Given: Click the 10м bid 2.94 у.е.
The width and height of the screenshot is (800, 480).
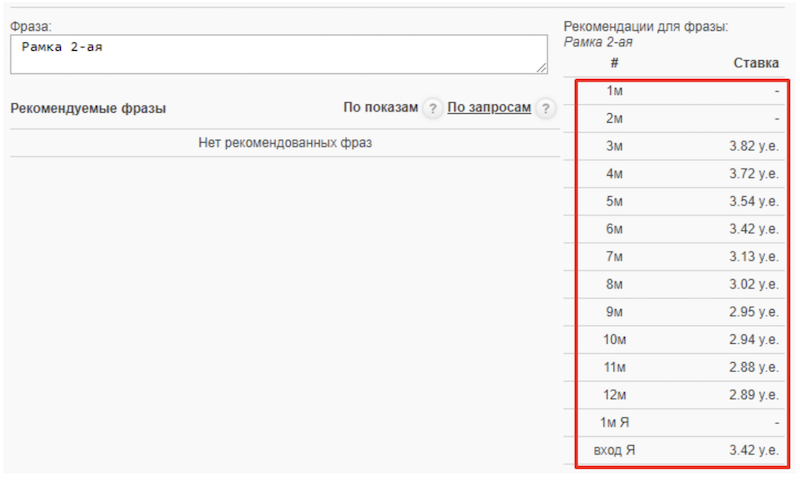Looking at the screenshot, I should pos(753,340).
